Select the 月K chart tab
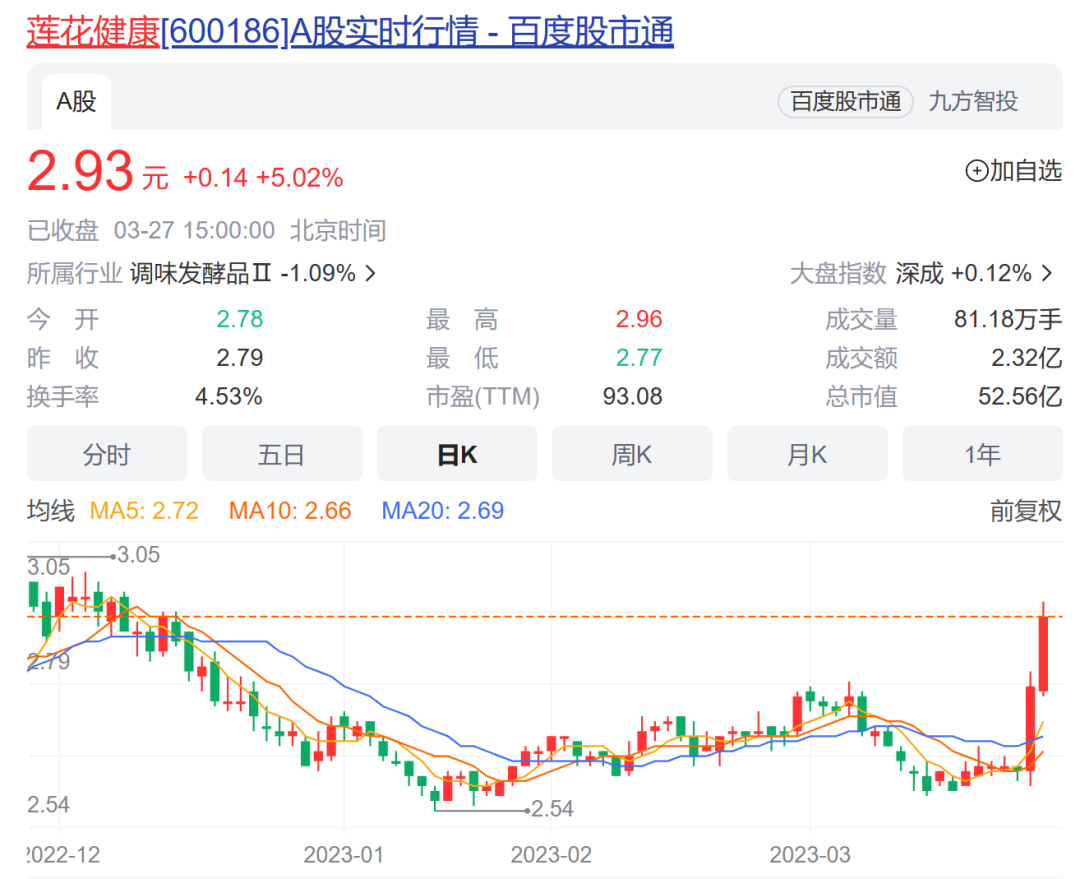This screenshot has height=879, width=1080. [807, 454]
